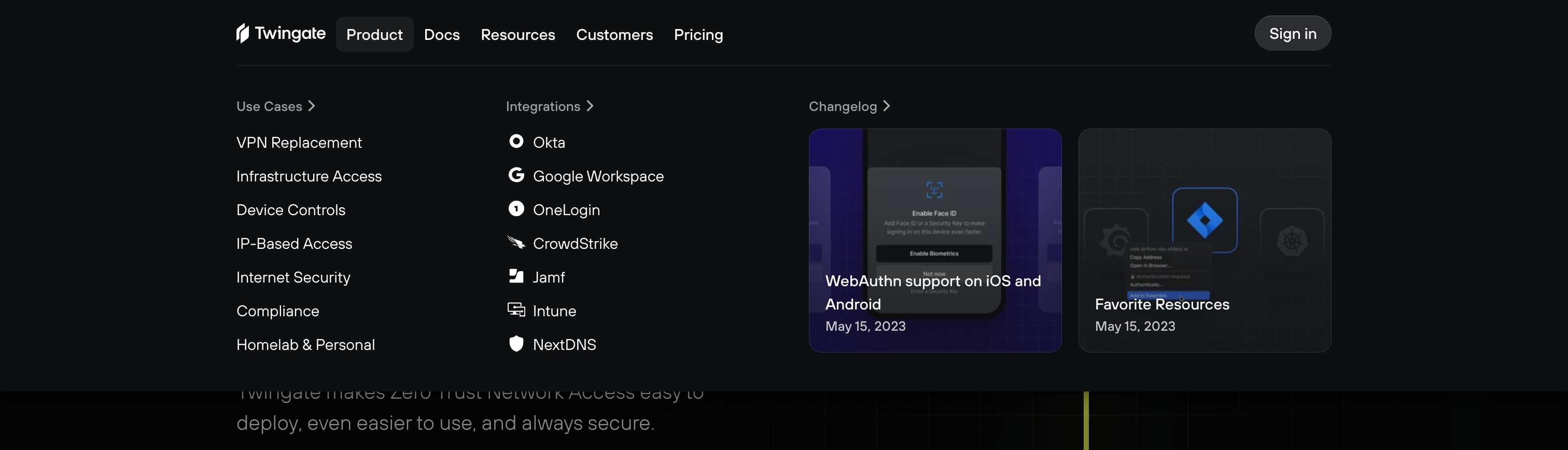The height and width of the screenshot is (450, 1568).
Task: Select the OneLogin text label
Action: [x=567, y=209]
